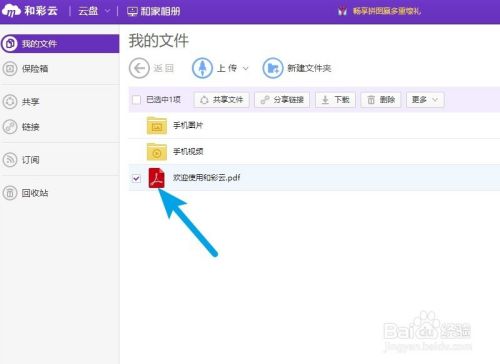
Task: Click the 云盘 label in the top bar
Action: pyautogui.click(x=88, y=11)
